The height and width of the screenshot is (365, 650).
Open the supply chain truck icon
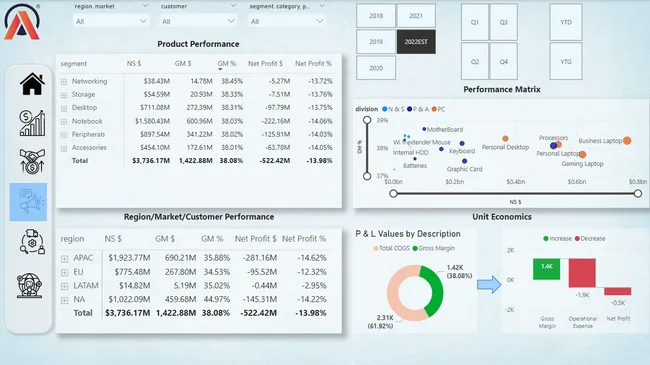click(32, 241)
